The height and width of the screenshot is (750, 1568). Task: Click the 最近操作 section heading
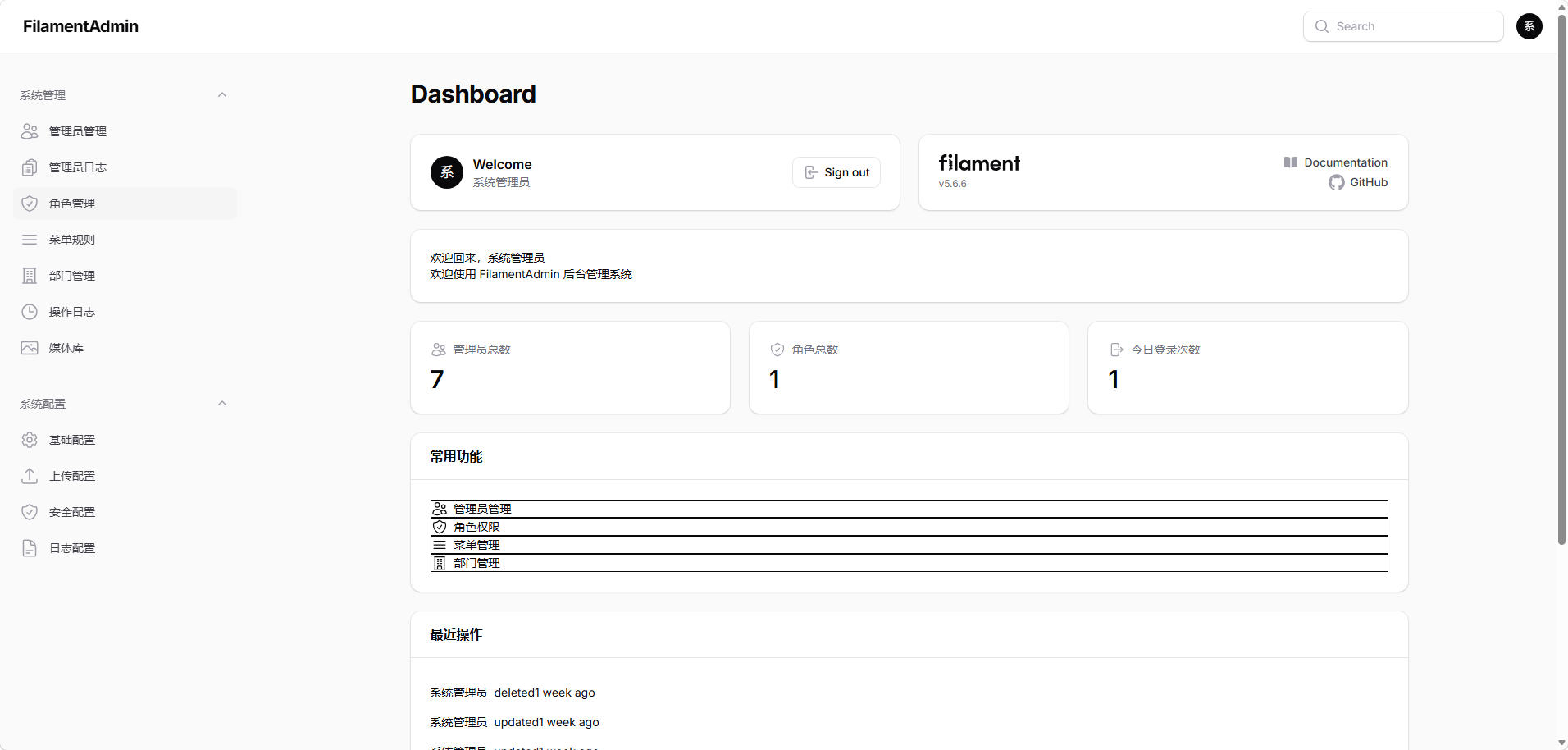[x=456, y=634]
